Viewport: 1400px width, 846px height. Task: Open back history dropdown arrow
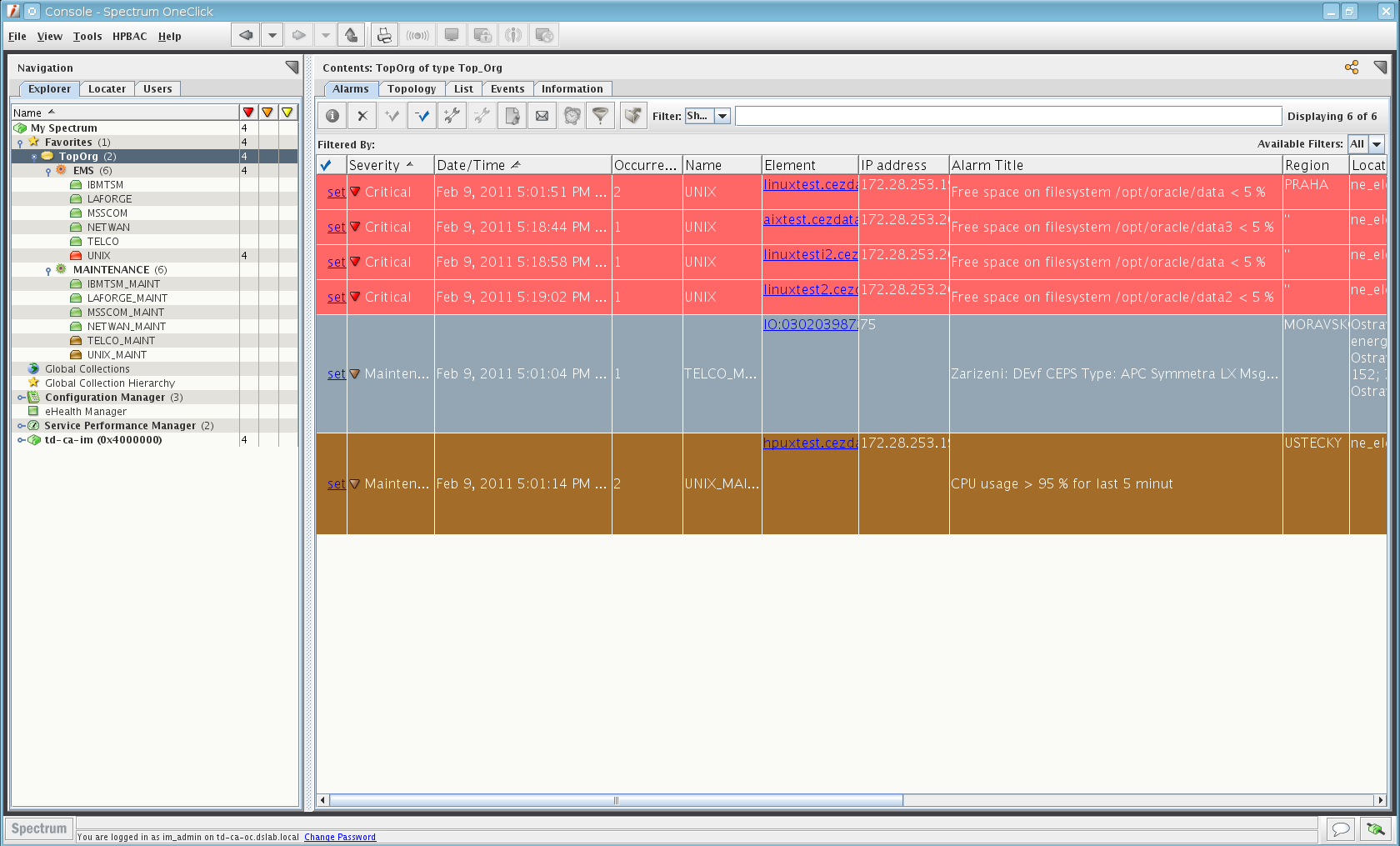(x=272, y=35)
